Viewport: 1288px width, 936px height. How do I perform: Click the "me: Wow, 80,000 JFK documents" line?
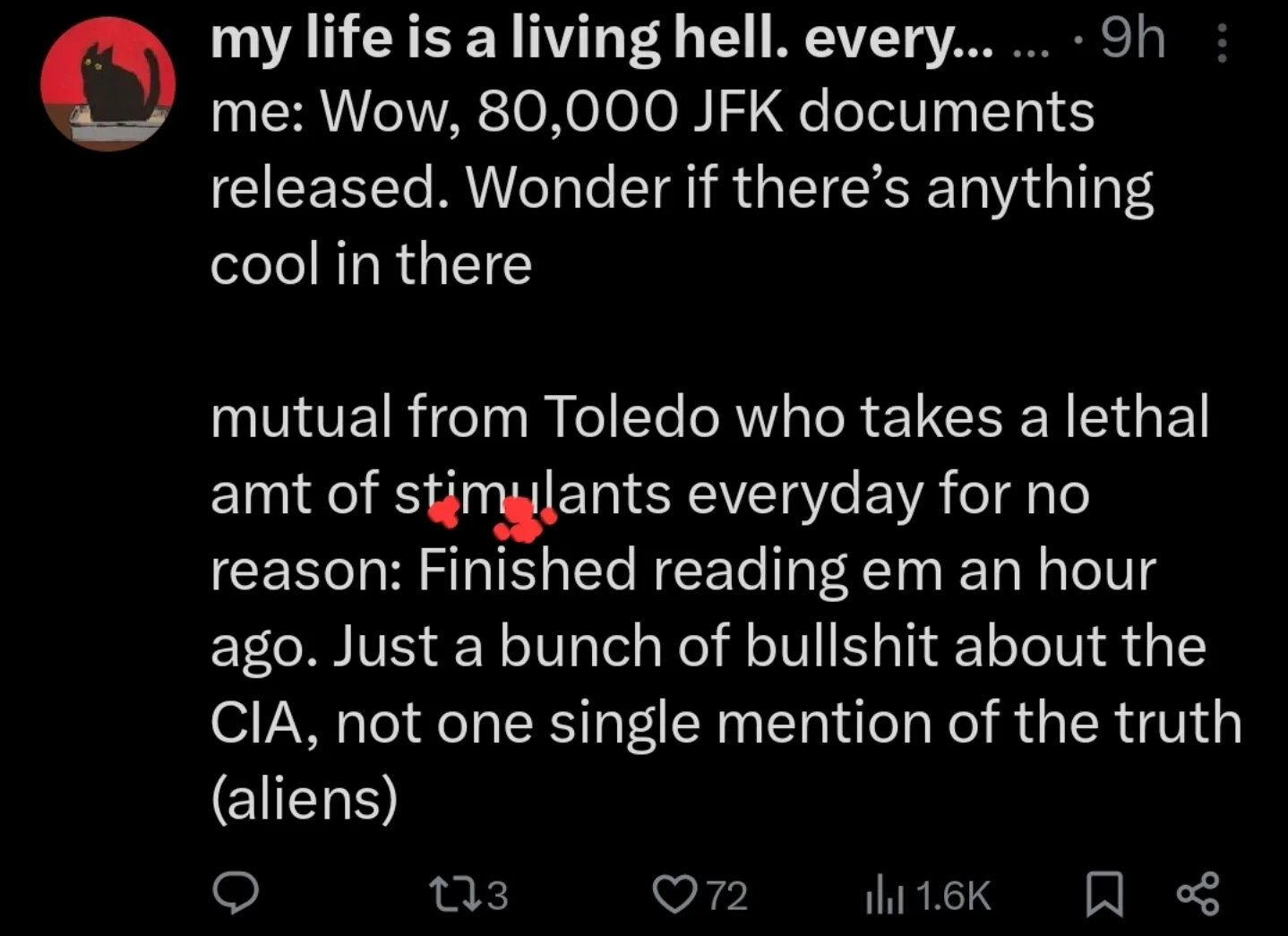652,114
